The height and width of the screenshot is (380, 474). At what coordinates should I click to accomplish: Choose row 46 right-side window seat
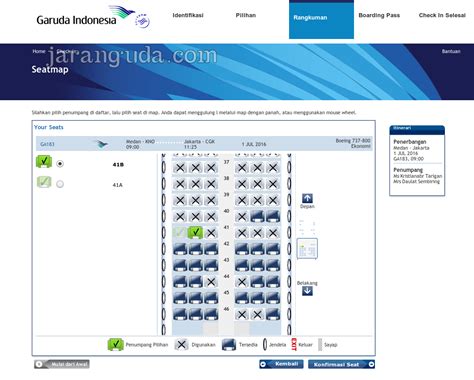(273, 314)
